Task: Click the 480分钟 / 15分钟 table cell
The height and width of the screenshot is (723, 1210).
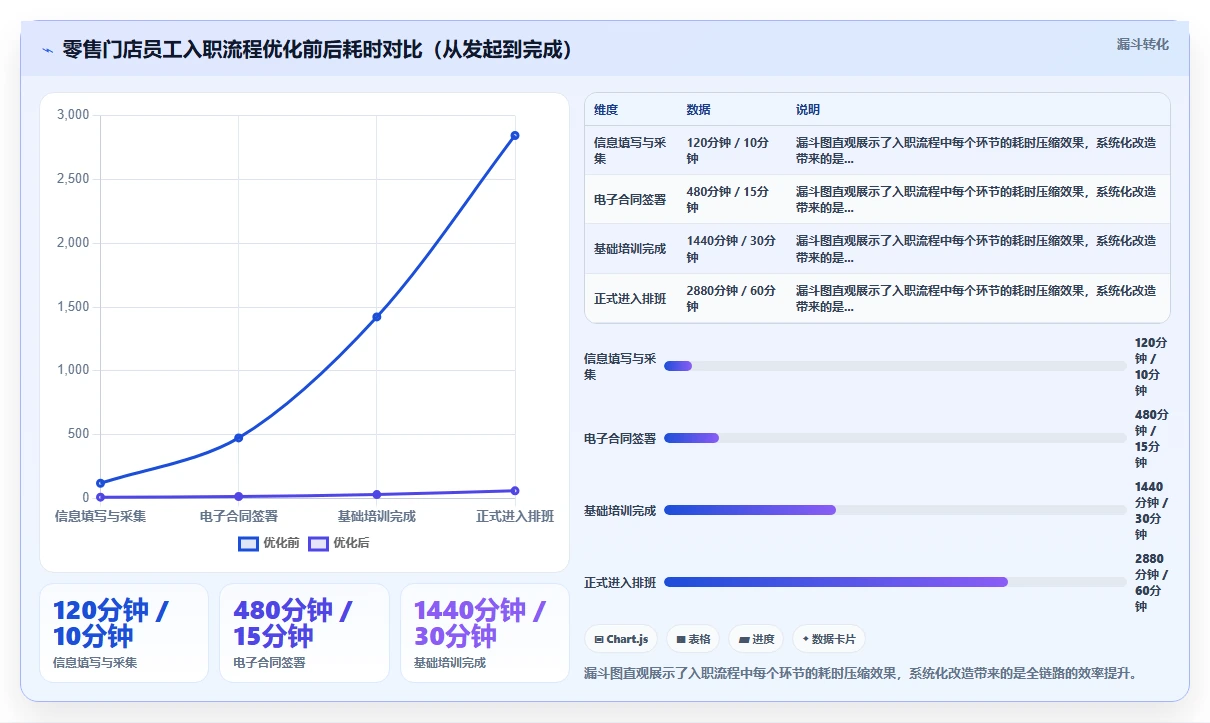Action: point(730,200)
